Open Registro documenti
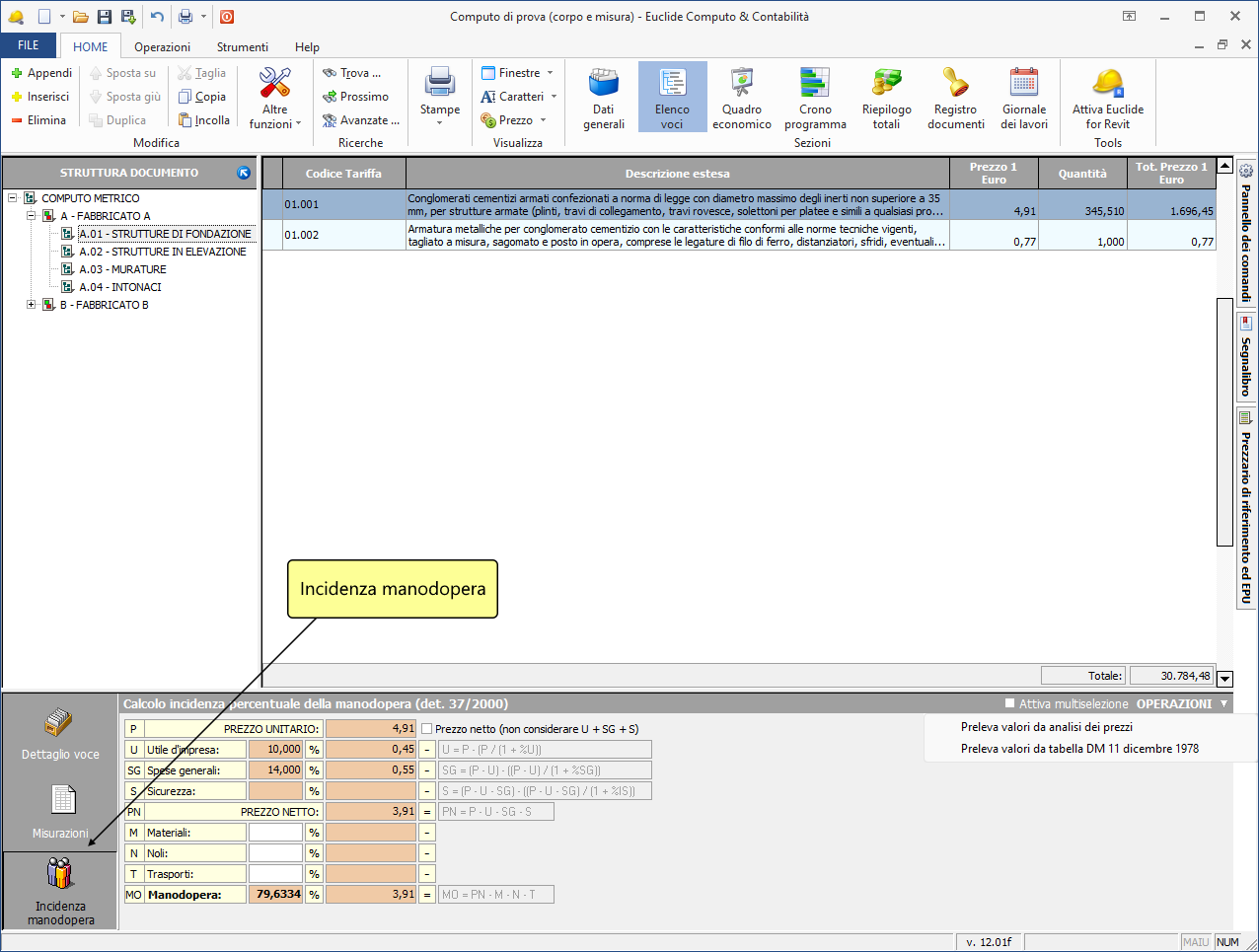 click(955, 98)
